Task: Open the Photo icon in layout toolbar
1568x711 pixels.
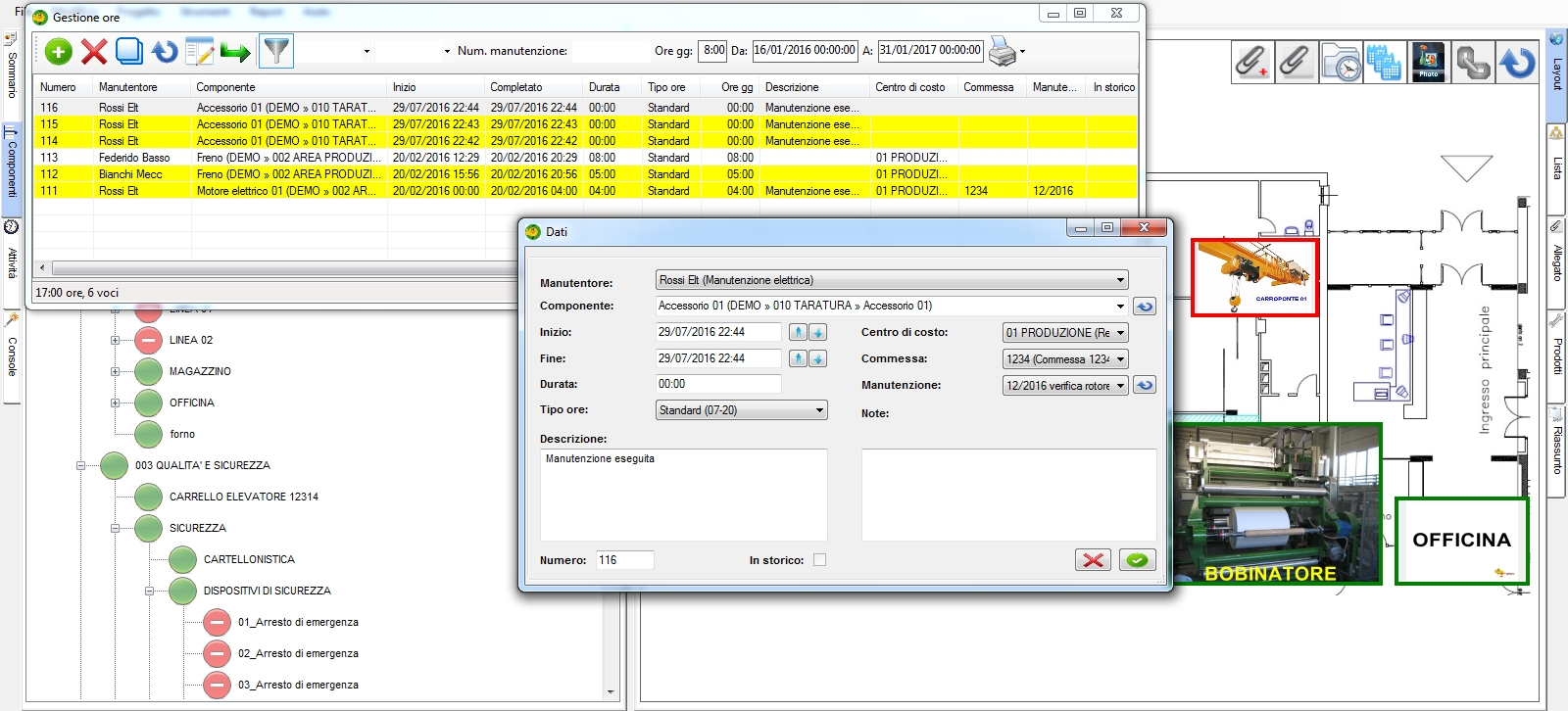Action: point(1428,63)
